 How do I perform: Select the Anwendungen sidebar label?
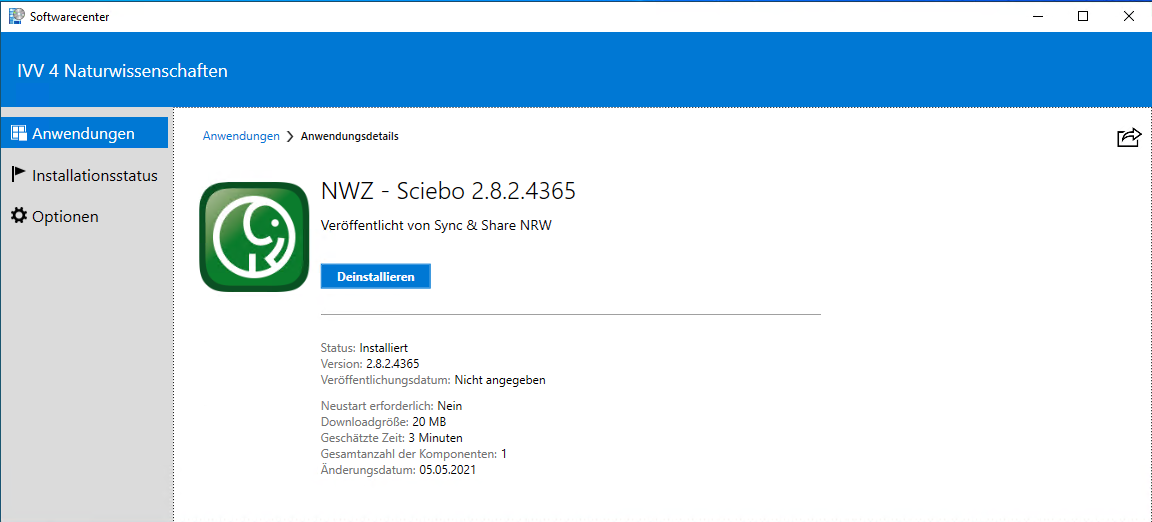83,134
